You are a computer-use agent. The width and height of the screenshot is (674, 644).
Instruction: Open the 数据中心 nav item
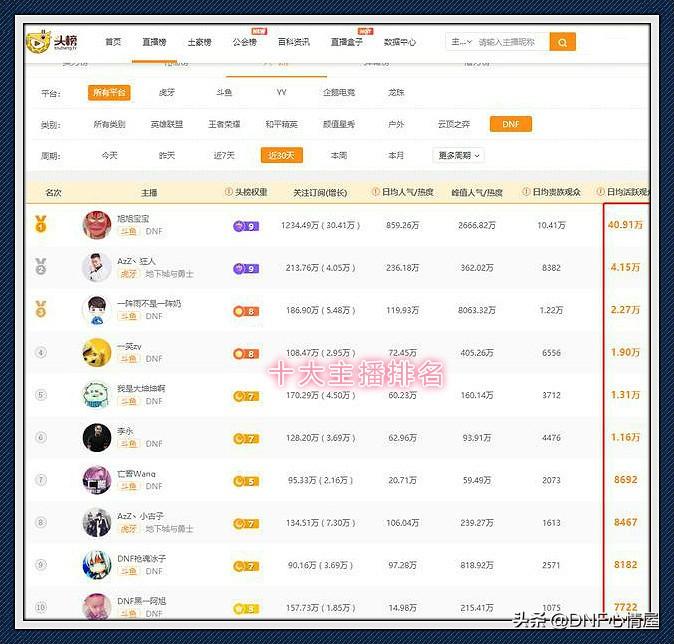[x=400, y=42]
